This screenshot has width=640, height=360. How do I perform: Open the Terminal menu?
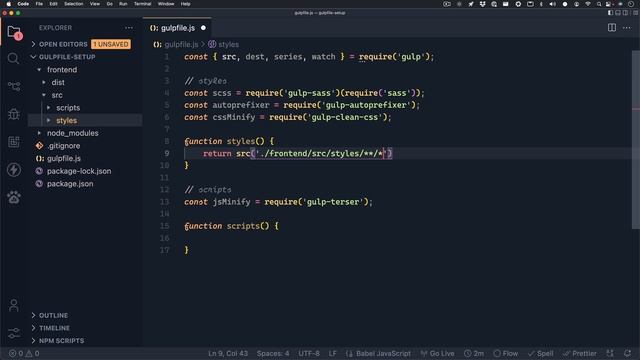142,4
